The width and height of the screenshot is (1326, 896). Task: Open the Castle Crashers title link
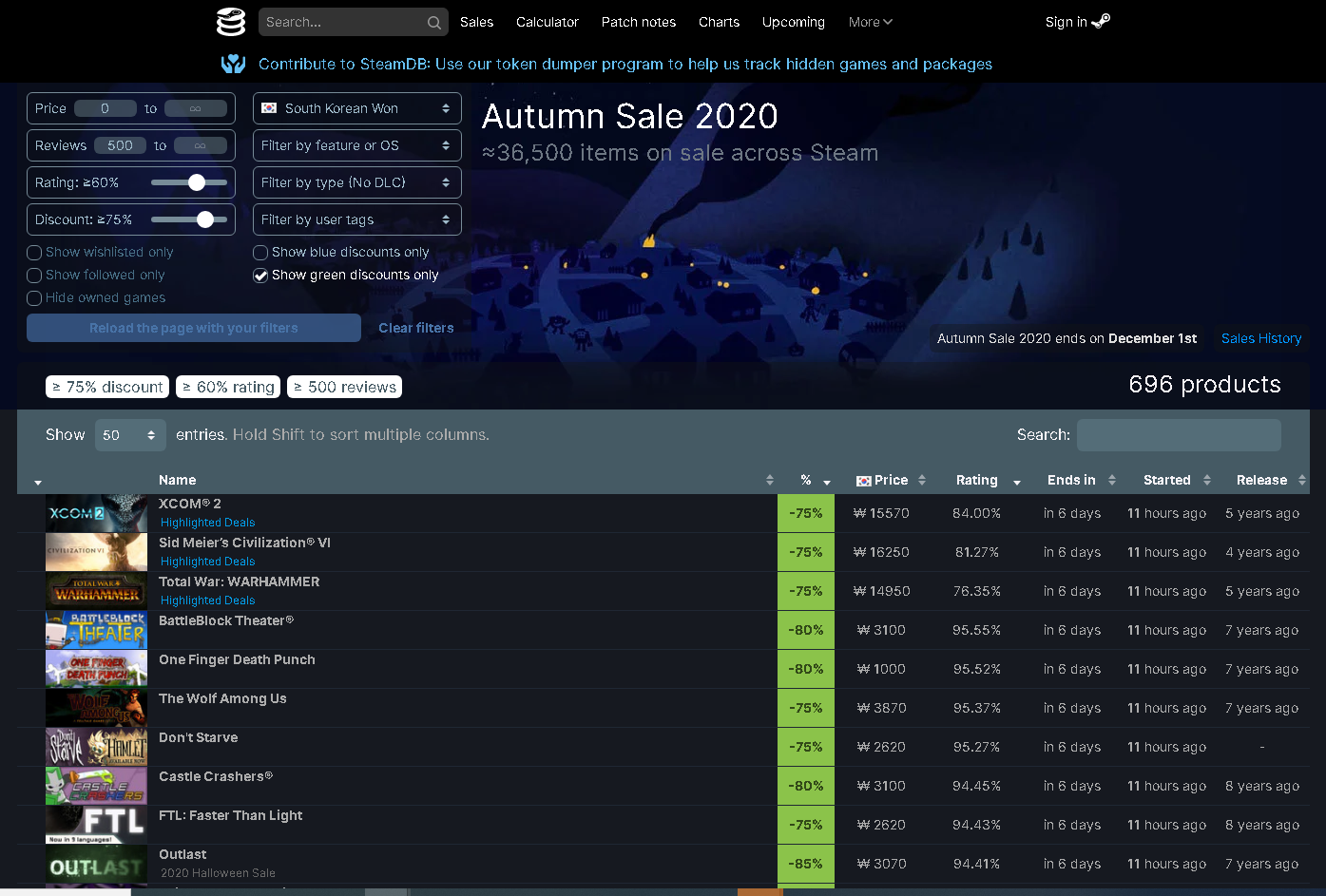(x=216, y=776)
